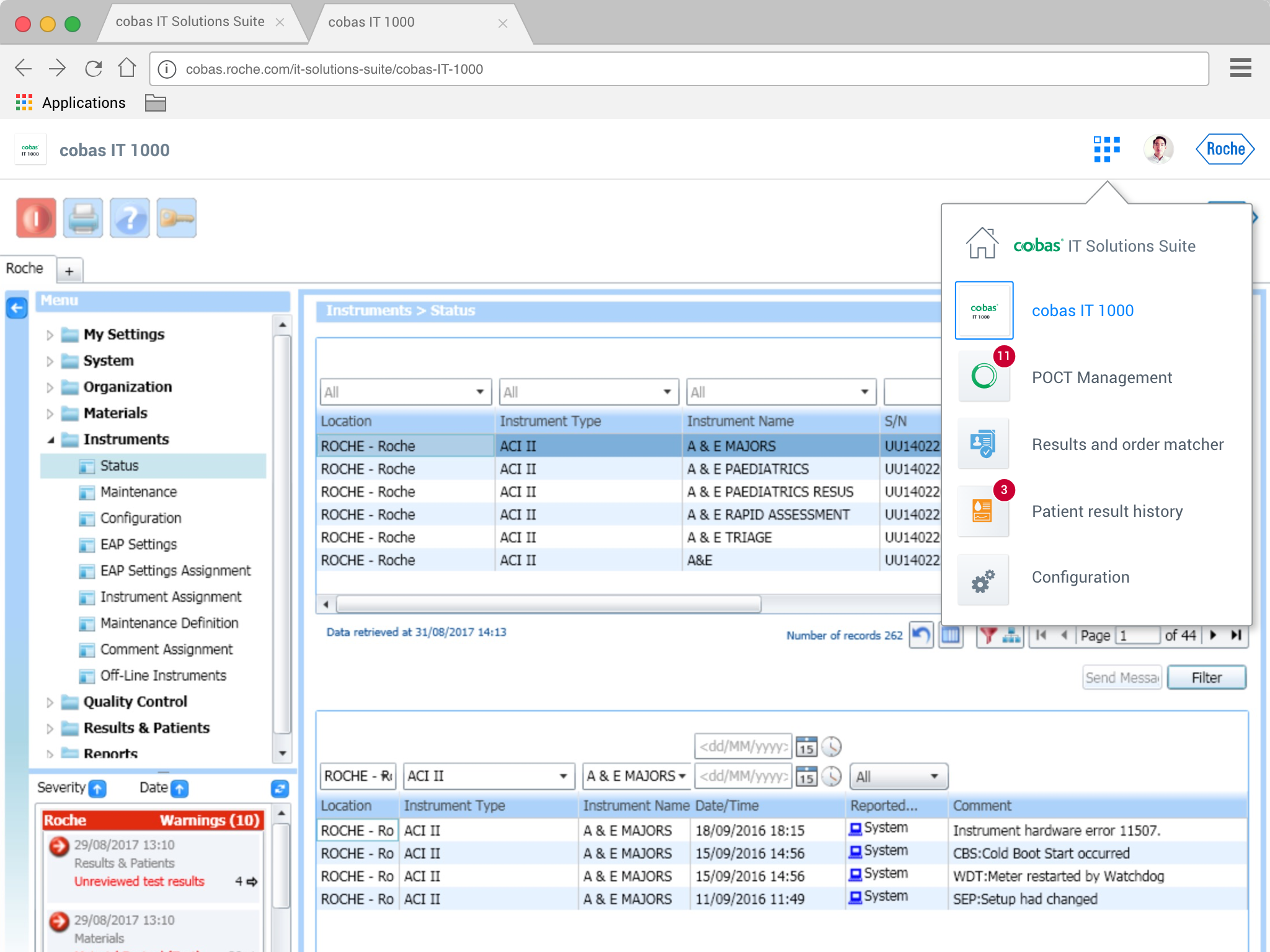Toggle Severity sort arrow
This screenshot has height=952, width=1270.
(x=97, y=788)
